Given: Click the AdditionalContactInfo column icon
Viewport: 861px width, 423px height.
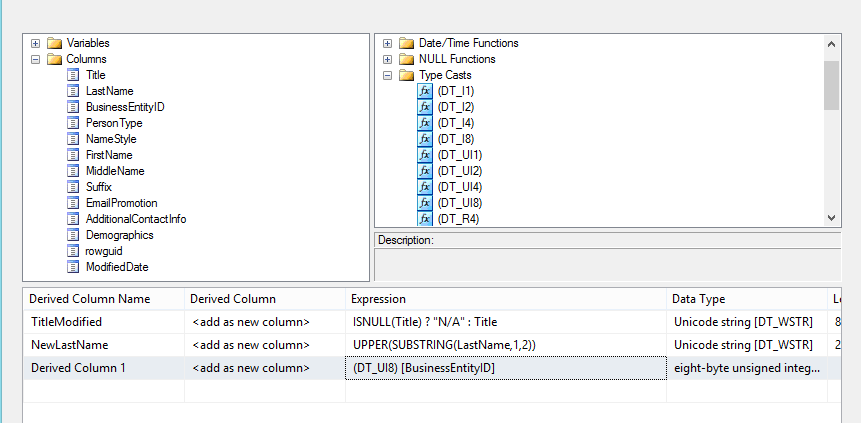Looking at the screenshot, I should pyautogui.click(x=73, y=219).
